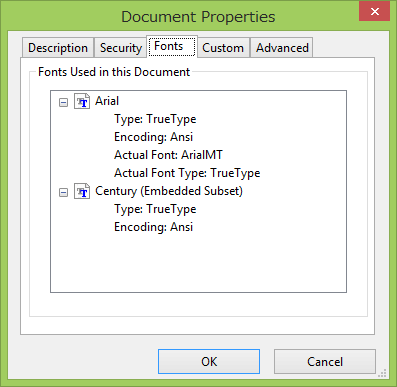This screenshot has width=397, height=387.
Task: Select the Fonts tab
Action: (172, 46)
